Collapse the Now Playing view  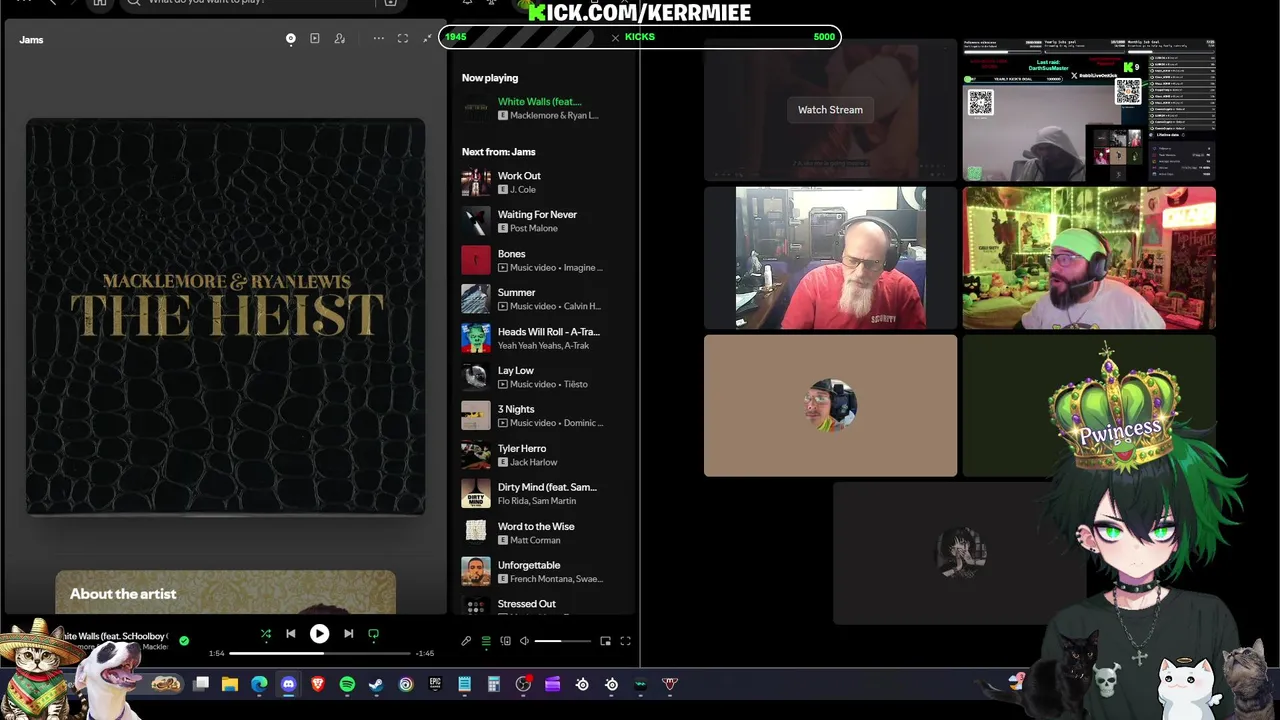click(428, 39)
